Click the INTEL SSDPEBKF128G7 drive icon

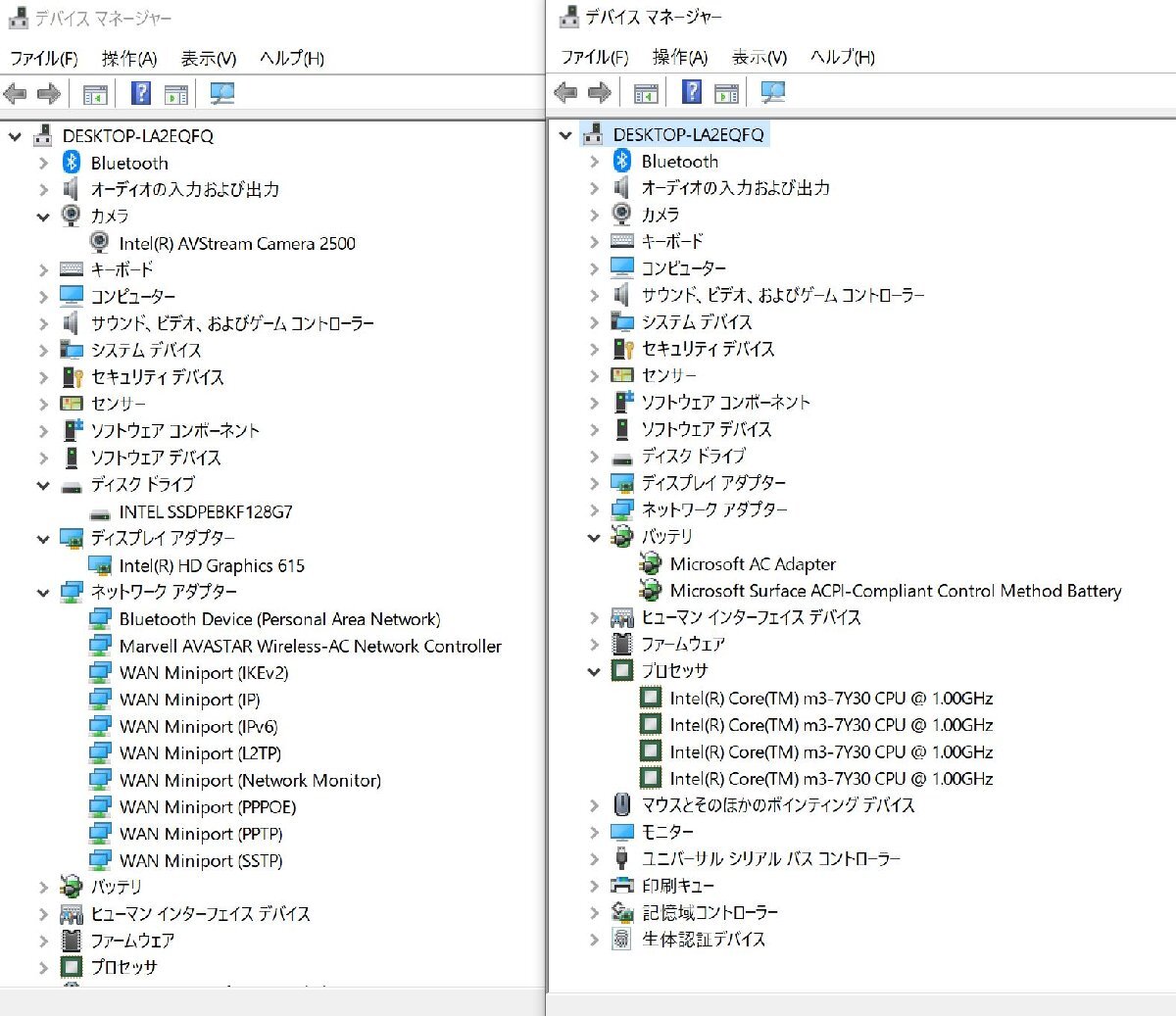[100, 512]
